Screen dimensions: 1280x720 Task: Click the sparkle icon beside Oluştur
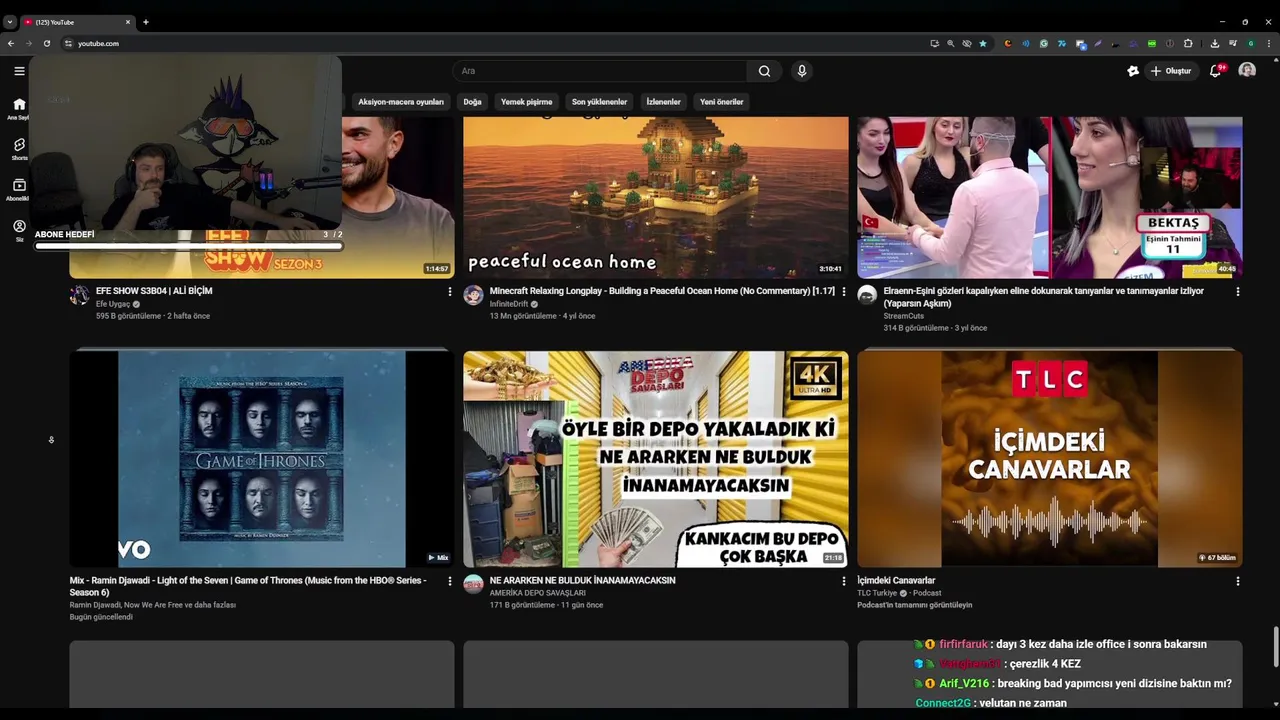[1133, 71]
